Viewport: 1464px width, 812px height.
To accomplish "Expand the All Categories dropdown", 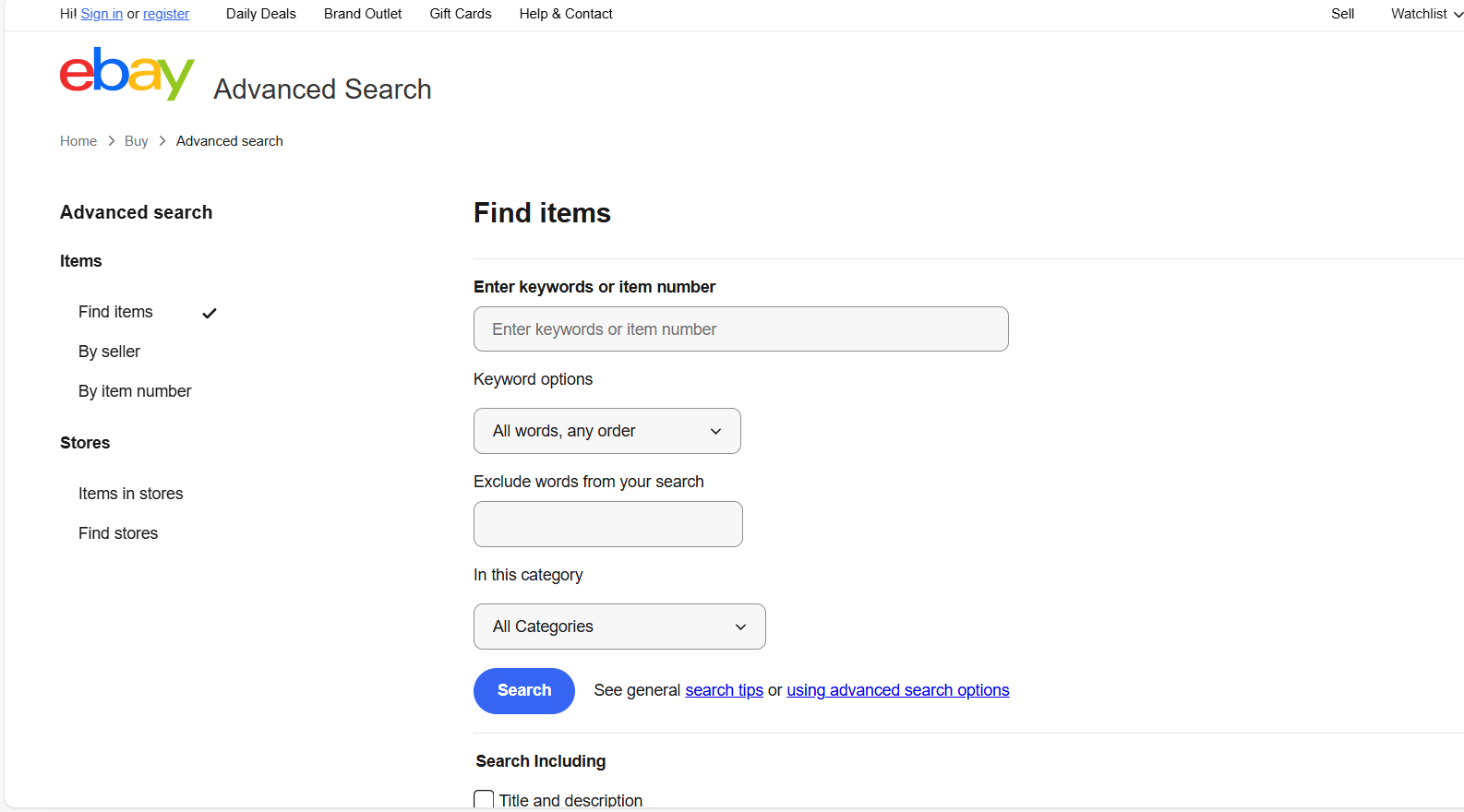I will [x=618, y=627].
